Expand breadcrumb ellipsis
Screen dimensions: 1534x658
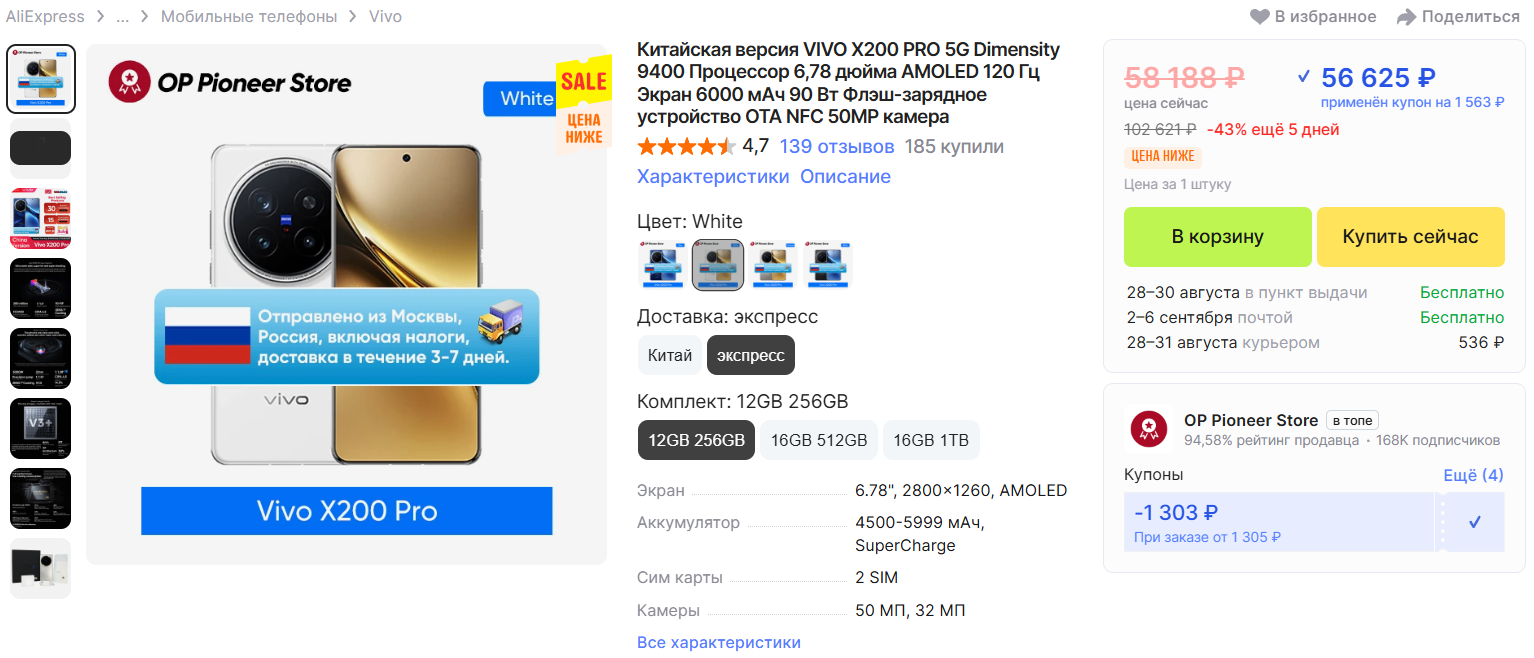[122, 17]
